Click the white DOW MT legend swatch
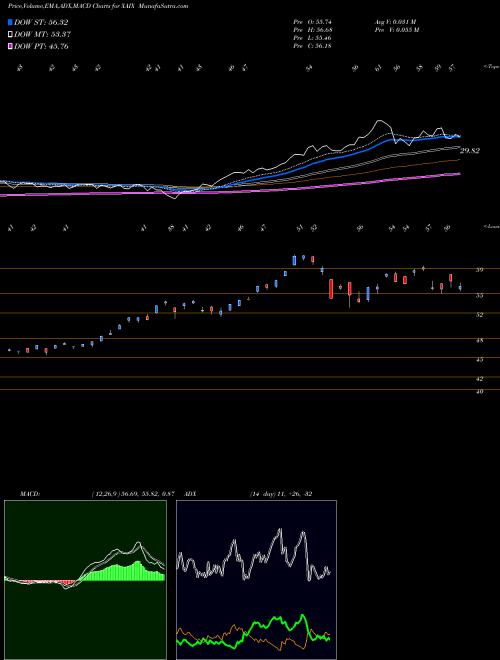500x660 pixels. pyautogui.click(x=10, y=35)
